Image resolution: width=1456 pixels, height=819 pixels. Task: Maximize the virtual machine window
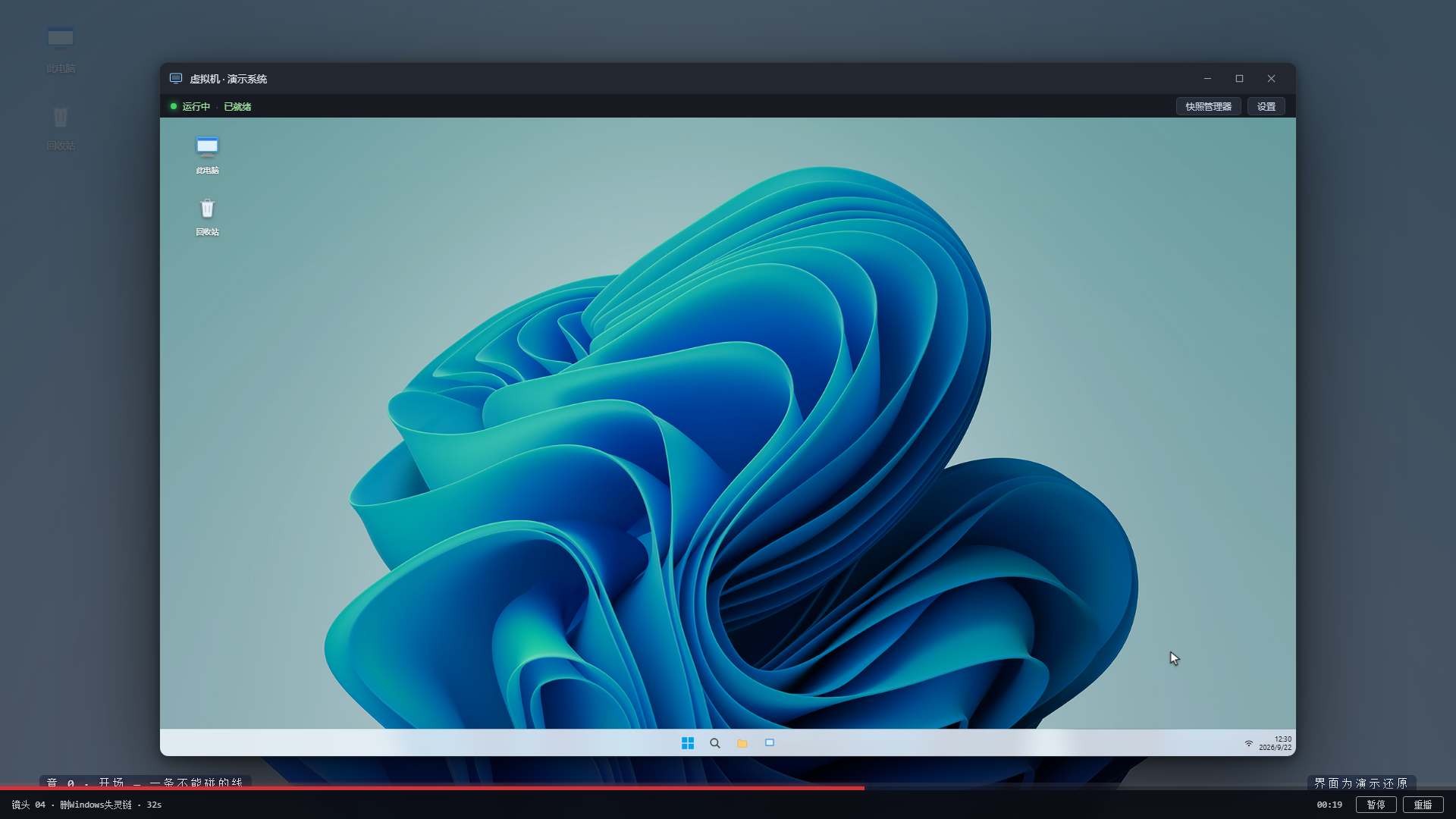pyautogui.click(x=1239, y=78)
